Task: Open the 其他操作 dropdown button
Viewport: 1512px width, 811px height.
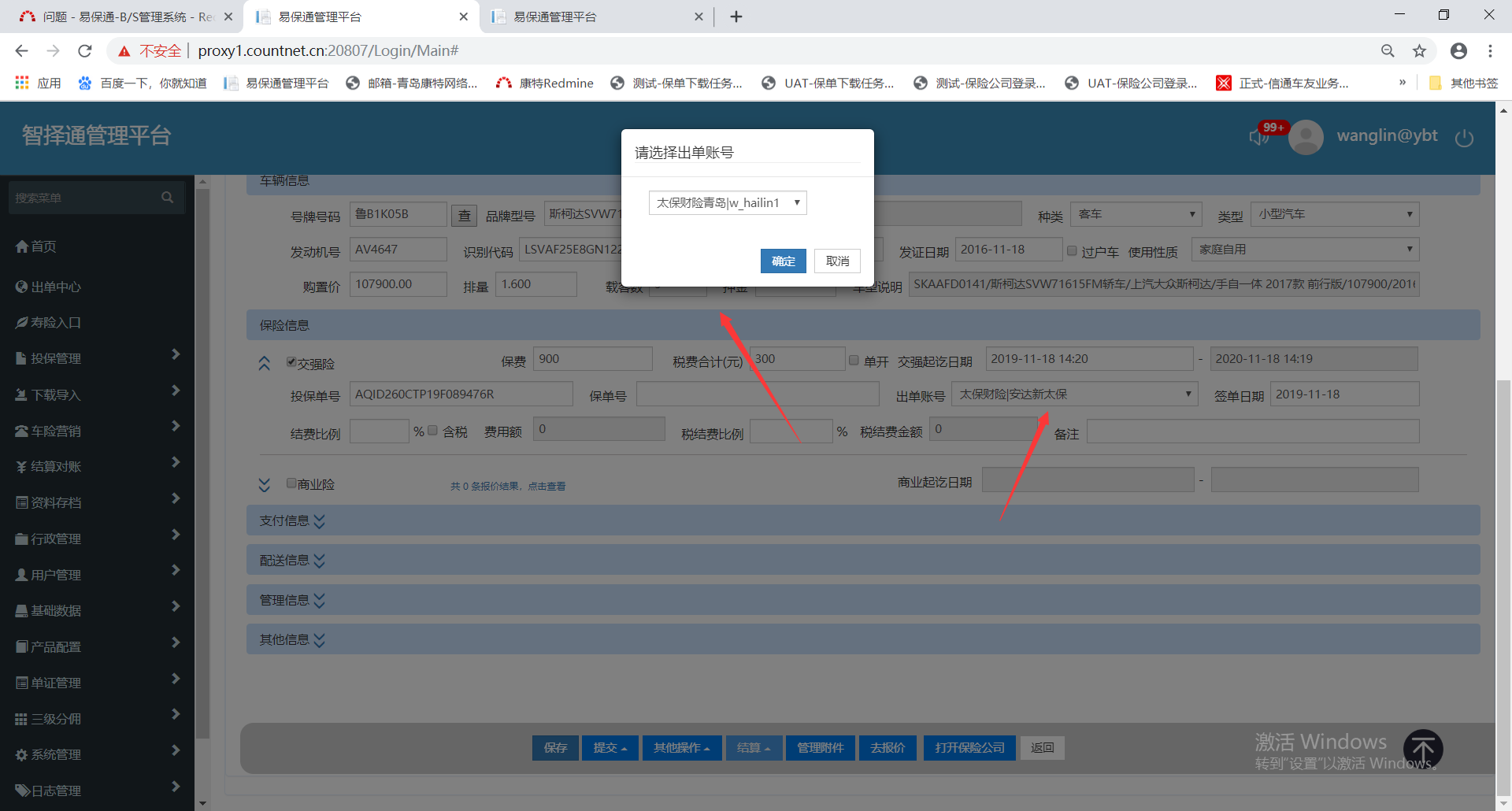Action: click(681, 748)
